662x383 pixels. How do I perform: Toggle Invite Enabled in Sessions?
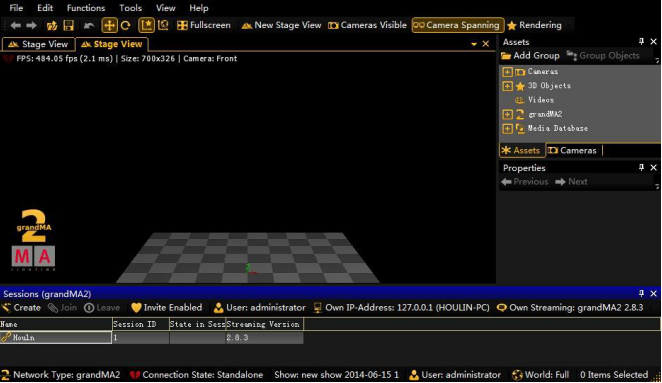coord(166,308)
